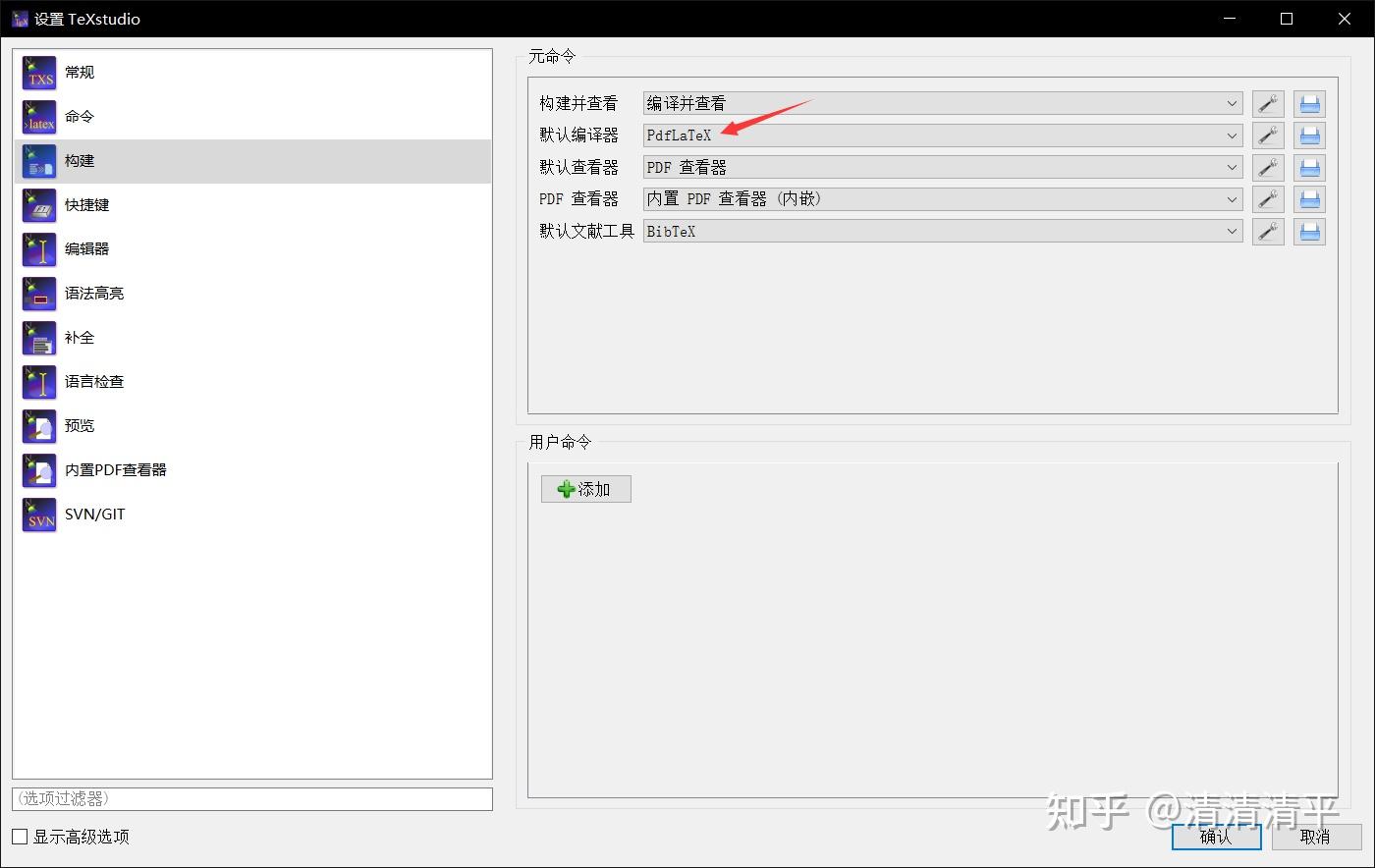Click the wrench icon beside PDF 查看器

tap(1268, 198)
